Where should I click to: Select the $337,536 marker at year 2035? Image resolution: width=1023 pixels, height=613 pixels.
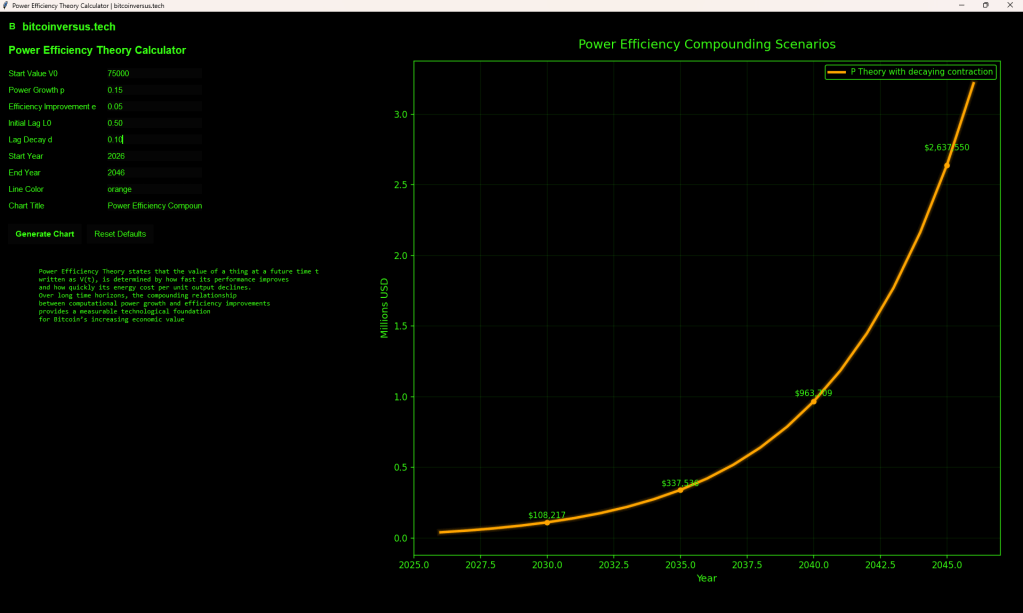coord(681,490)
